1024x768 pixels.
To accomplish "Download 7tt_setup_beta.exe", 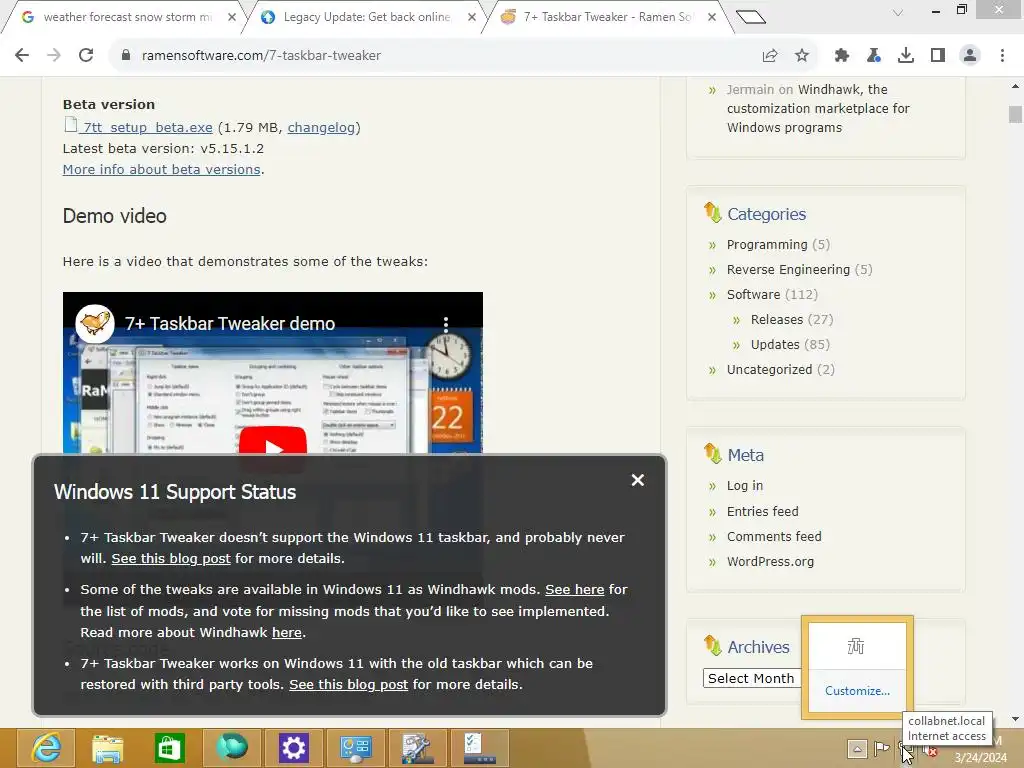I will [x=148, y=127].
